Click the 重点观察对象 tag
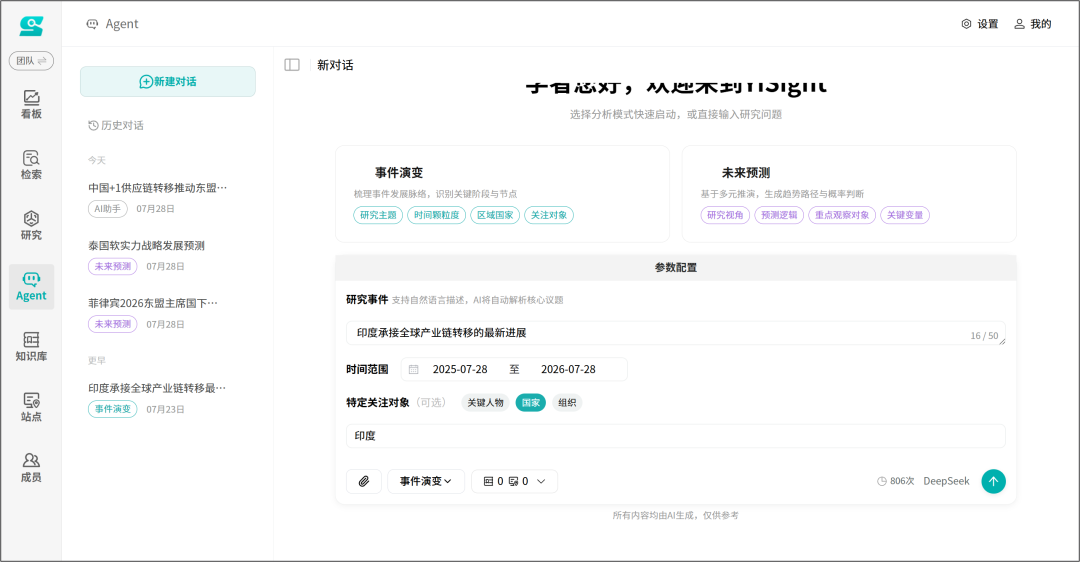The width and height of the screenshot is (1080, 562). (842, 215)
